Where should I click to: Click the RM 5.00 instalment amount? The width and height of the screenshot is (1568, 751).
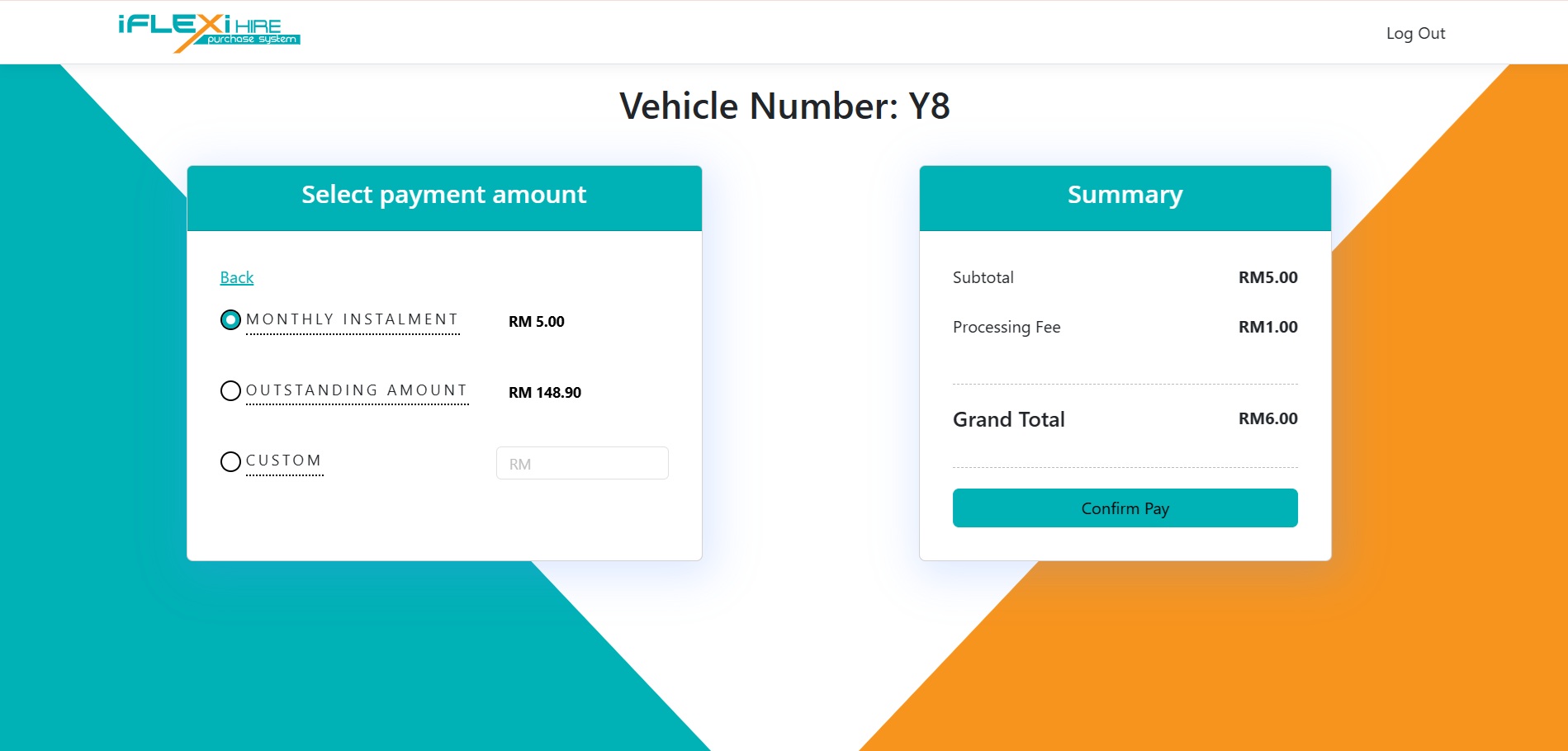(x=537, y=322)
